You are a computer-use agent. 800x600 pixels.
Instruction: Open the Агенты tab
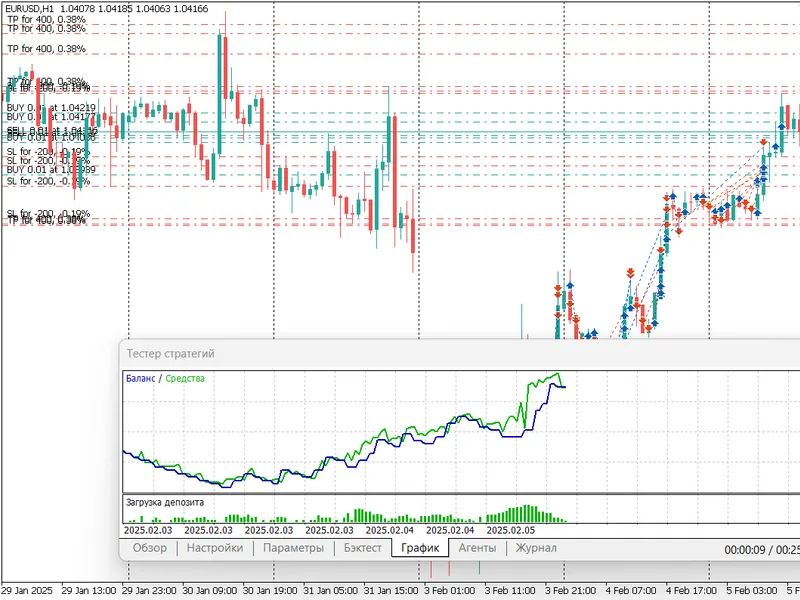pos(477,548)
